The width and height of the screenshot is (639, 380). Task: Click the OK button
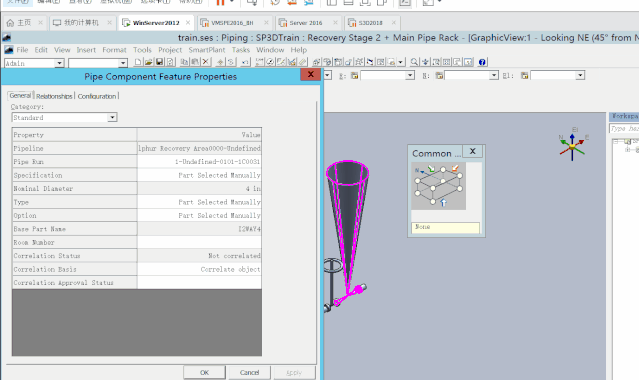pos(204,372)
